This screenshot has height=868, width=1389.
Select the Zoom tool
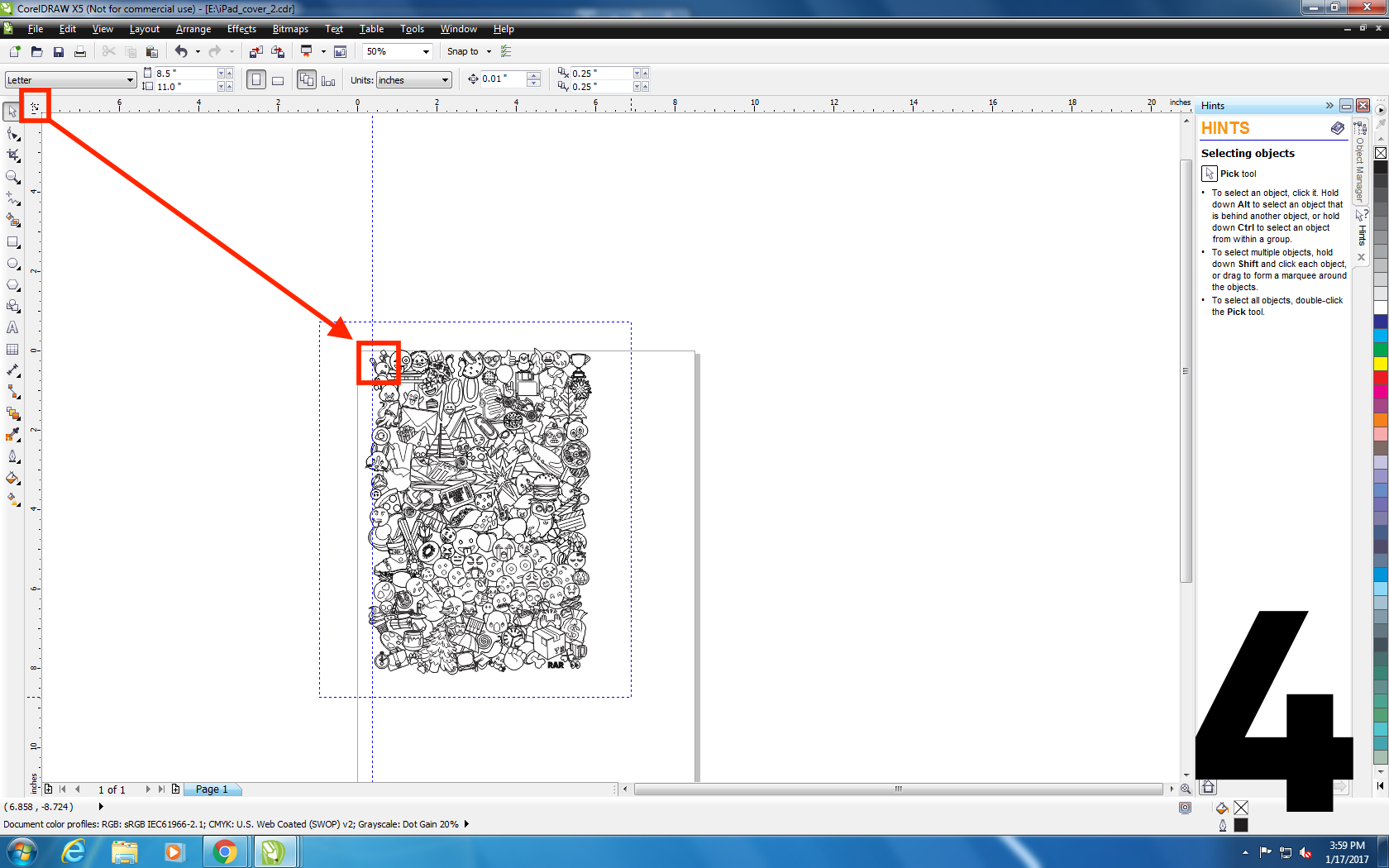pyautogui.click(x=12, y=177)
